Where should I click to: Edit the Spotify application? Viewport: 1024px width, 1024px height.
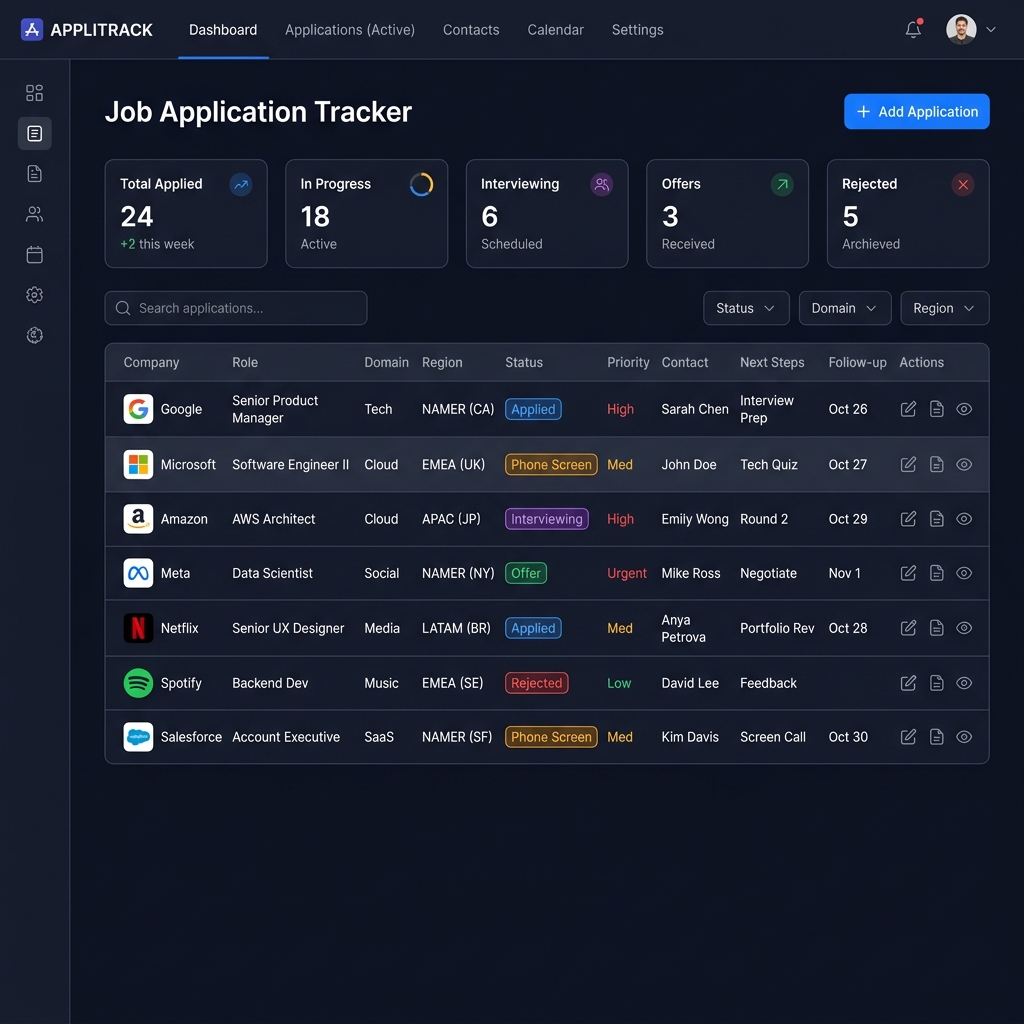pyautogui.click(x=908, y=682)
